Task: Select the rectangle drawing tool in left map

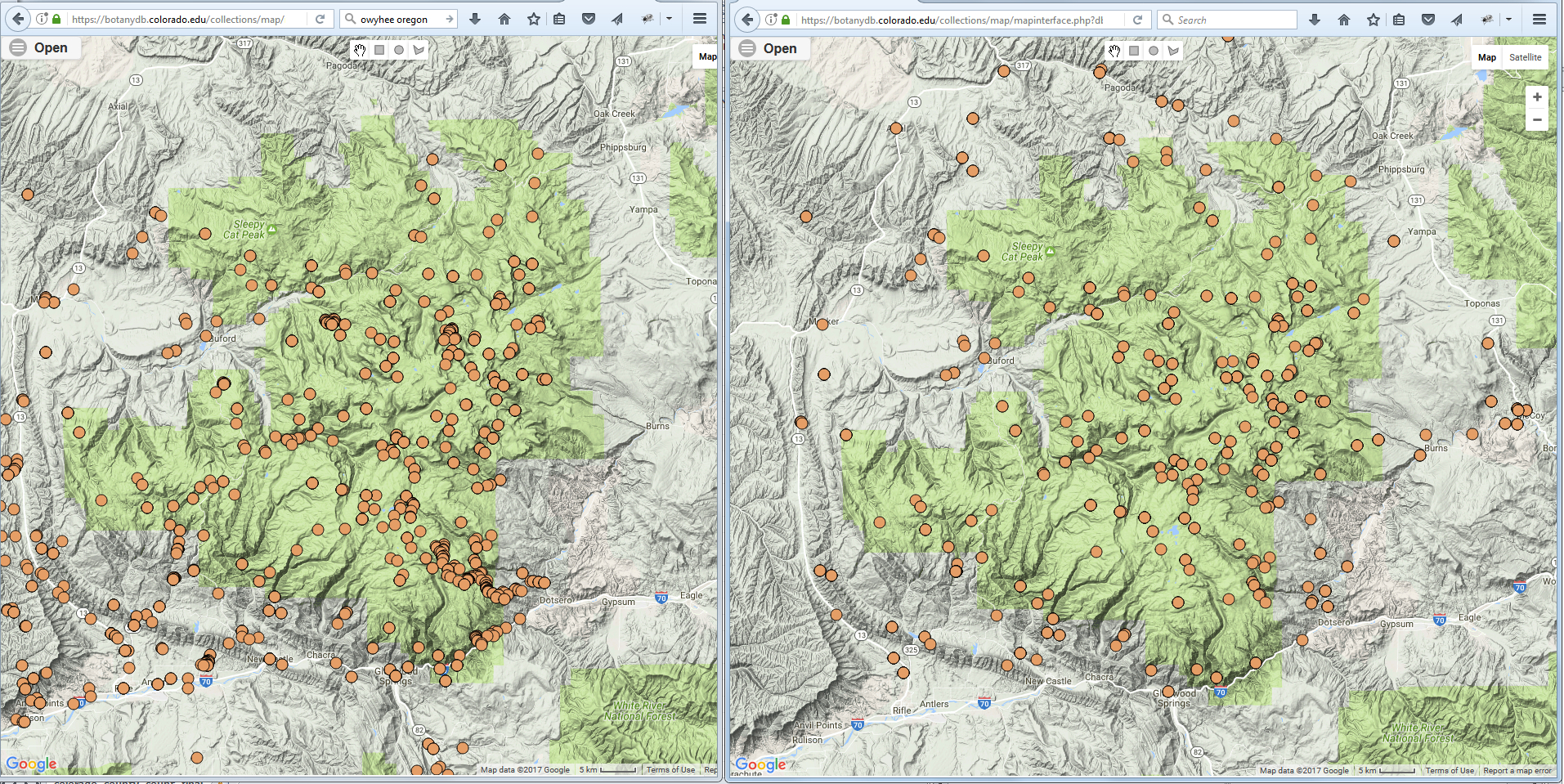Action: click(x=379, y=50)
